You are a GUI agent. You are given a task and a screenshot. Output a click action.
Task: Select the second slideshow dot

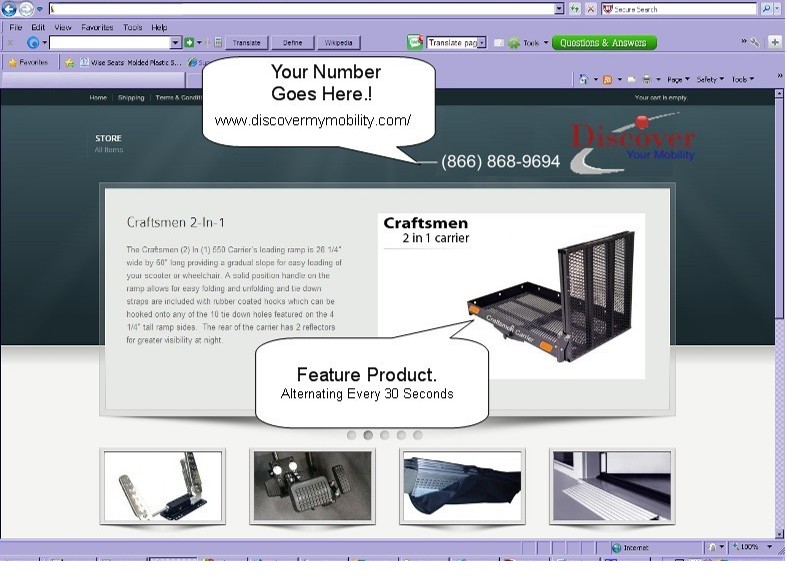368,435
